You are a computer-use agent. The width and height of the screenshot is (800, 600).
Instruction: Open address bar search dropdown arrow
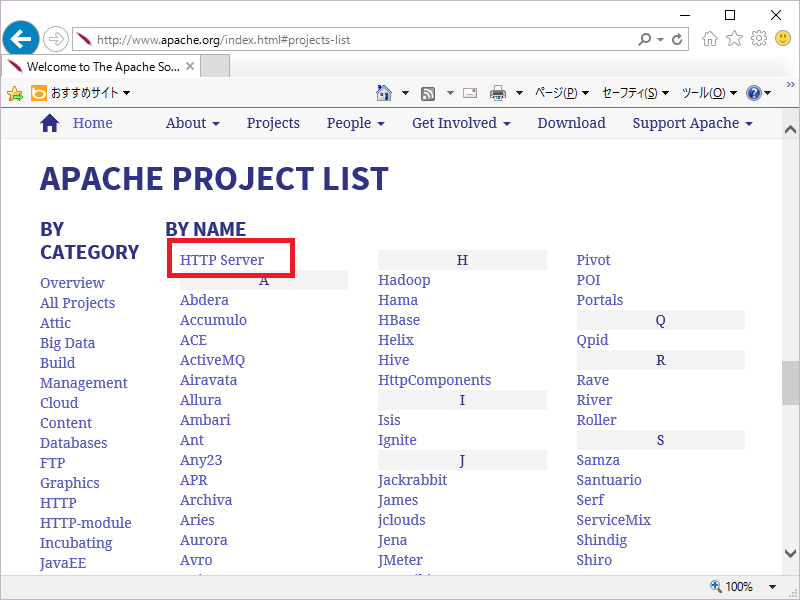coord(661,40)
